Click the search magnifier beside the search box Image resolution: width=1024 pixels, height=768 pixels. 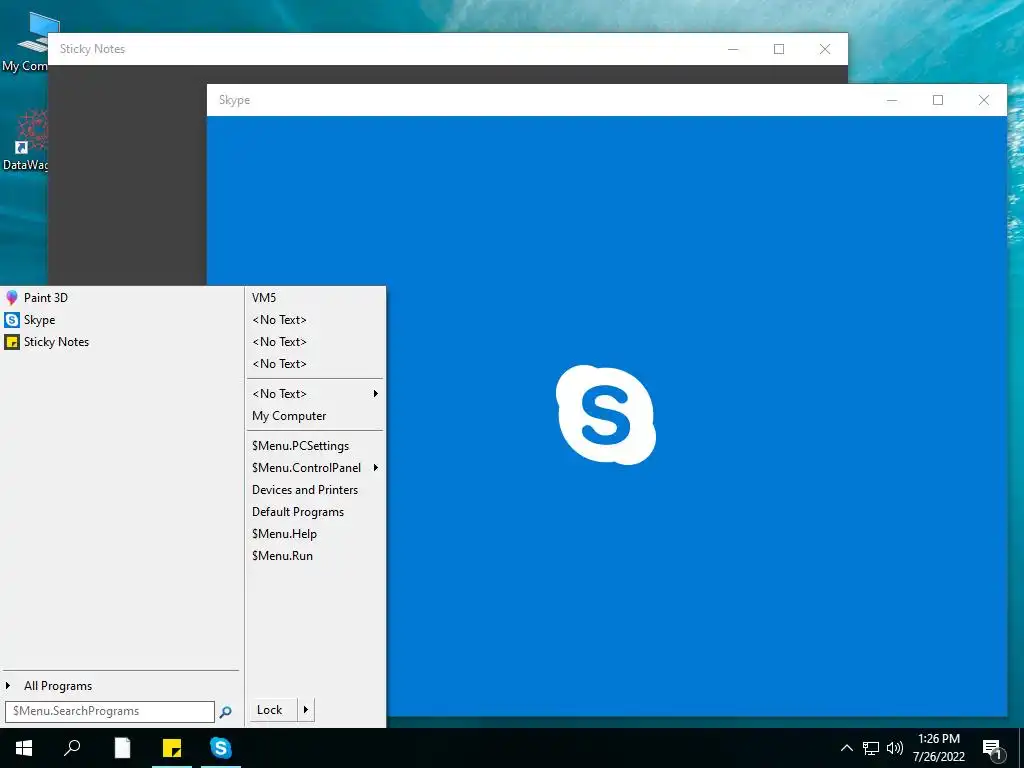225,712
